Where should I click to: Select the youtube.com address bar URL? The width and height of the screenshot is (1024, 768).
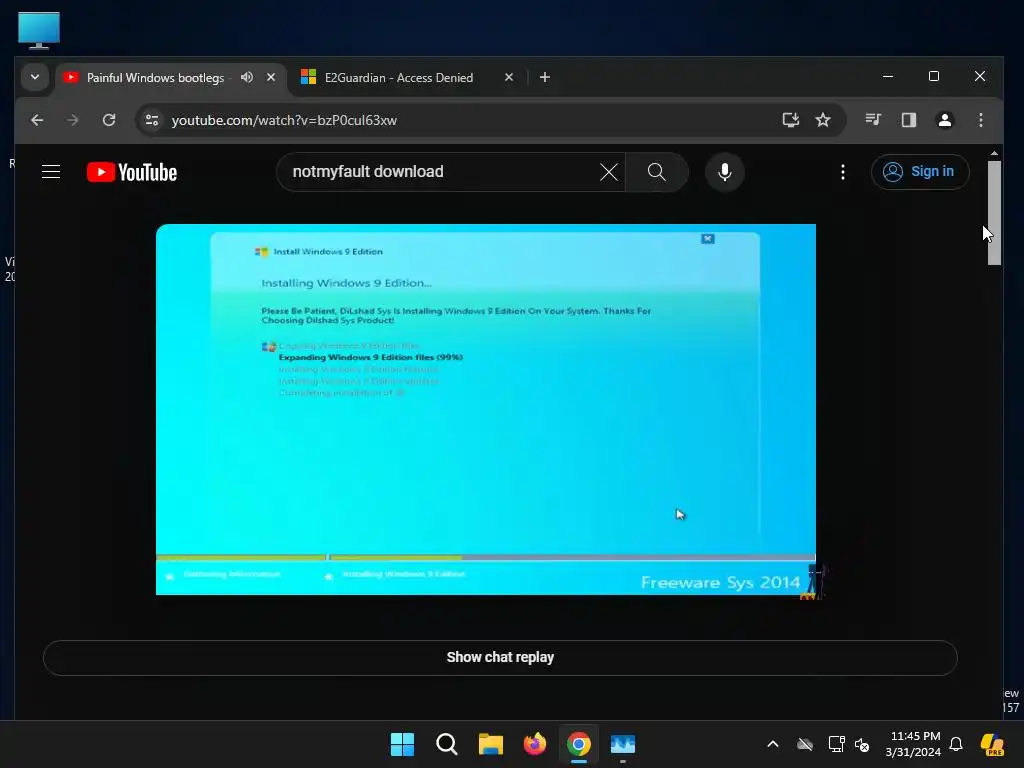(284, 120)
